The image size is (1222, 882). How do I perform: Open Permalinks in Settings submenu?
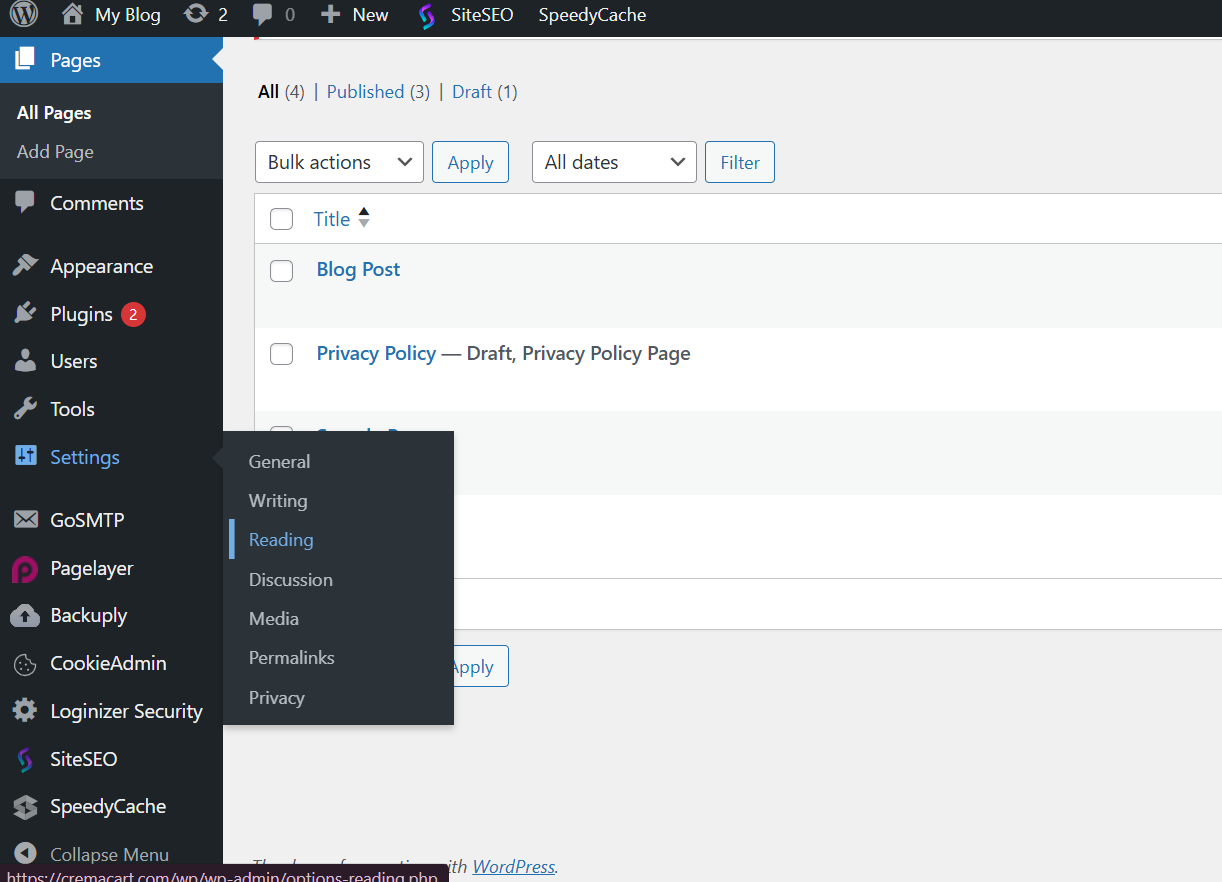click(x=292, y=657)
